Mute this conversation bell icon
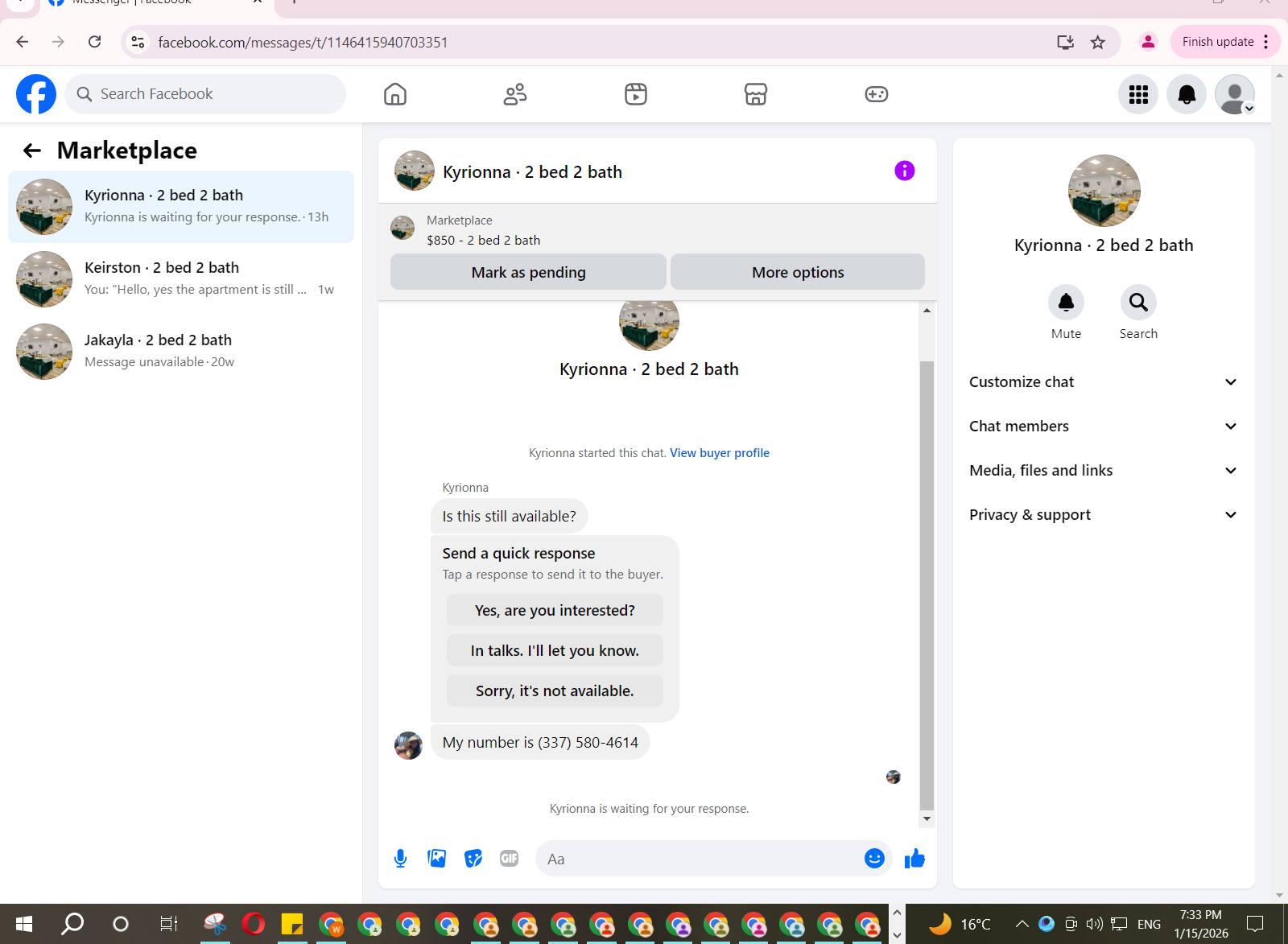Viewport: 1288px width, 944px height. coord(1066,303)
